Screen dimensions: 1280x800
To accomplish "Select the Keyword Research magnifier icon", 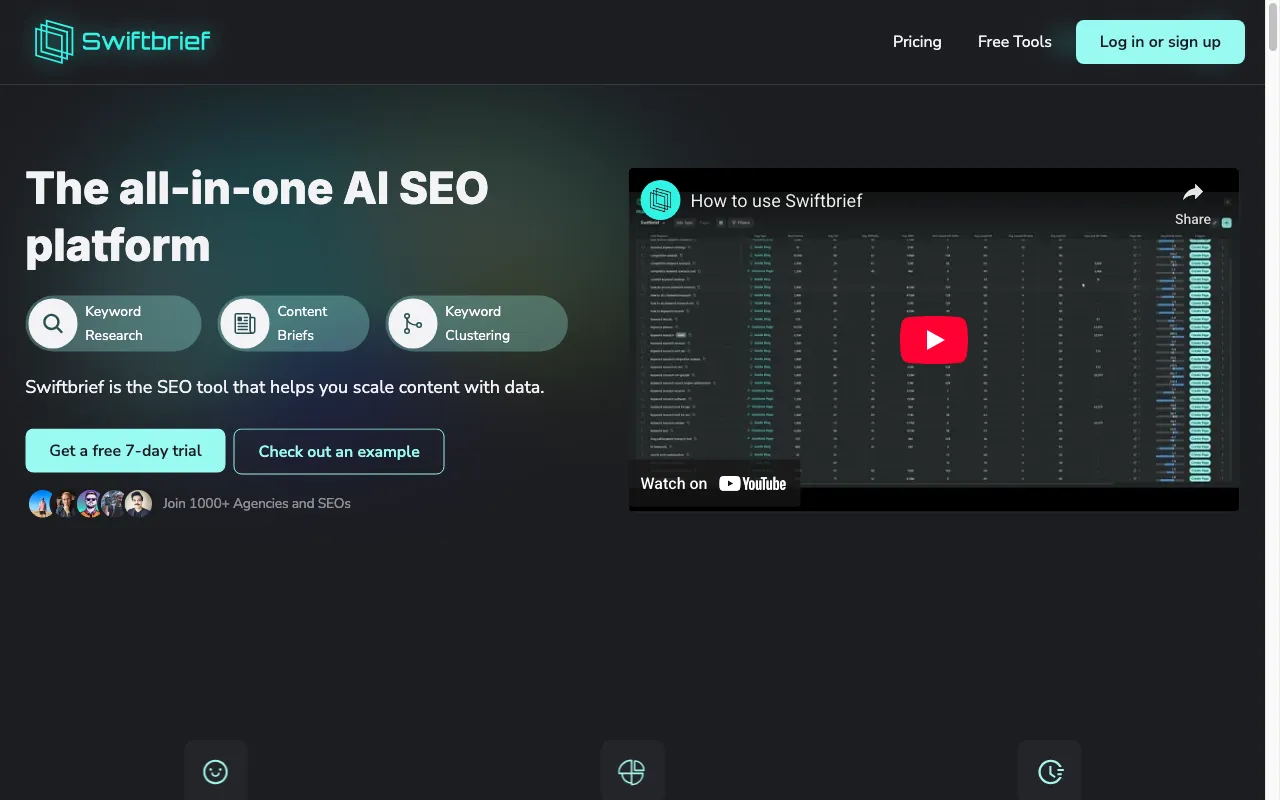I will click(x=53, y=323).
